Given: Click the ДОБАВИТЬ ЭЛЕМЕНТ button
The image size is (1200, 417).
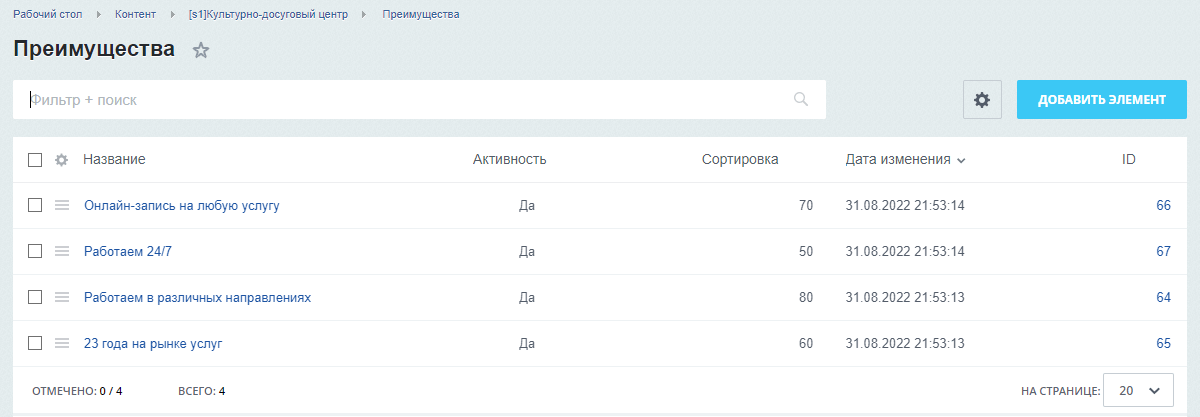Looking at the screenshot, I should (x=1102, y=100).
